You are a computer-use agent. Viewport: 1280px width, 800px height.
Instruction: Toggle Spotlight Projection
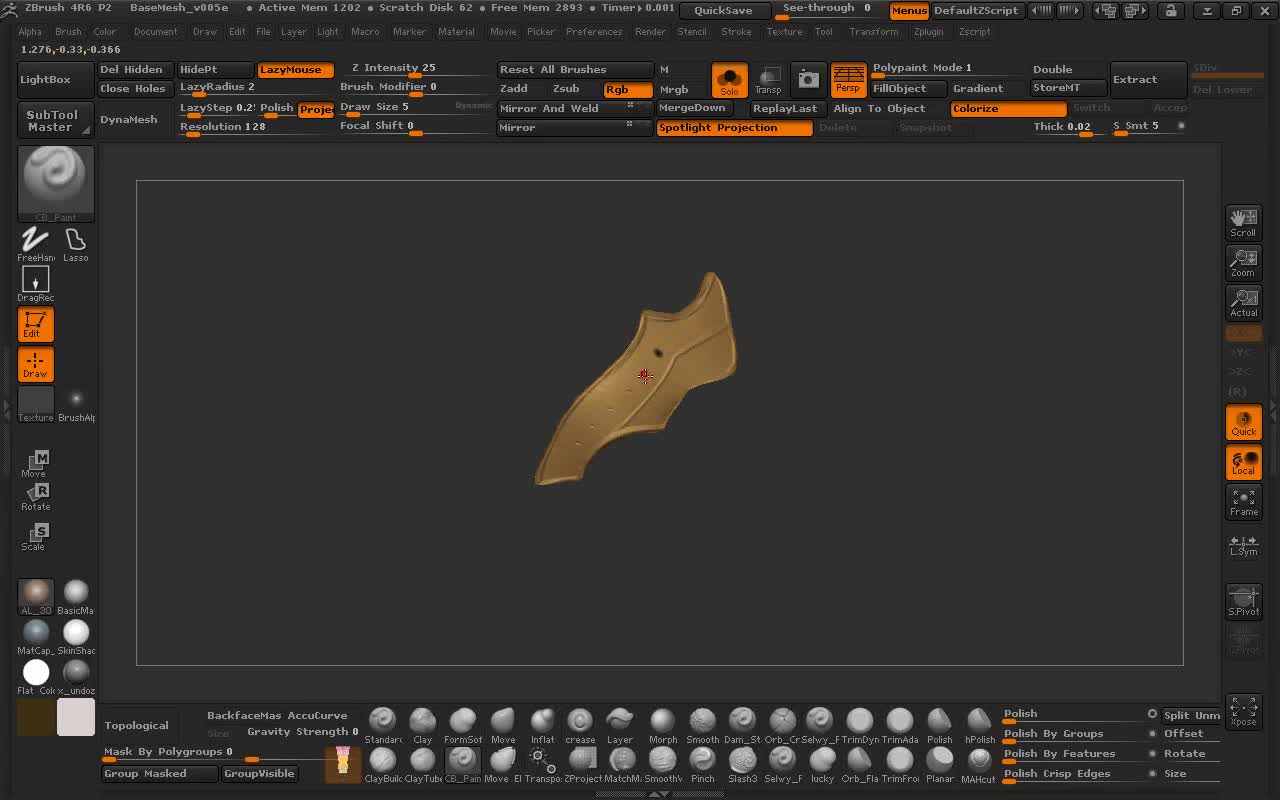pyautogui.click(x=734, y=128)
